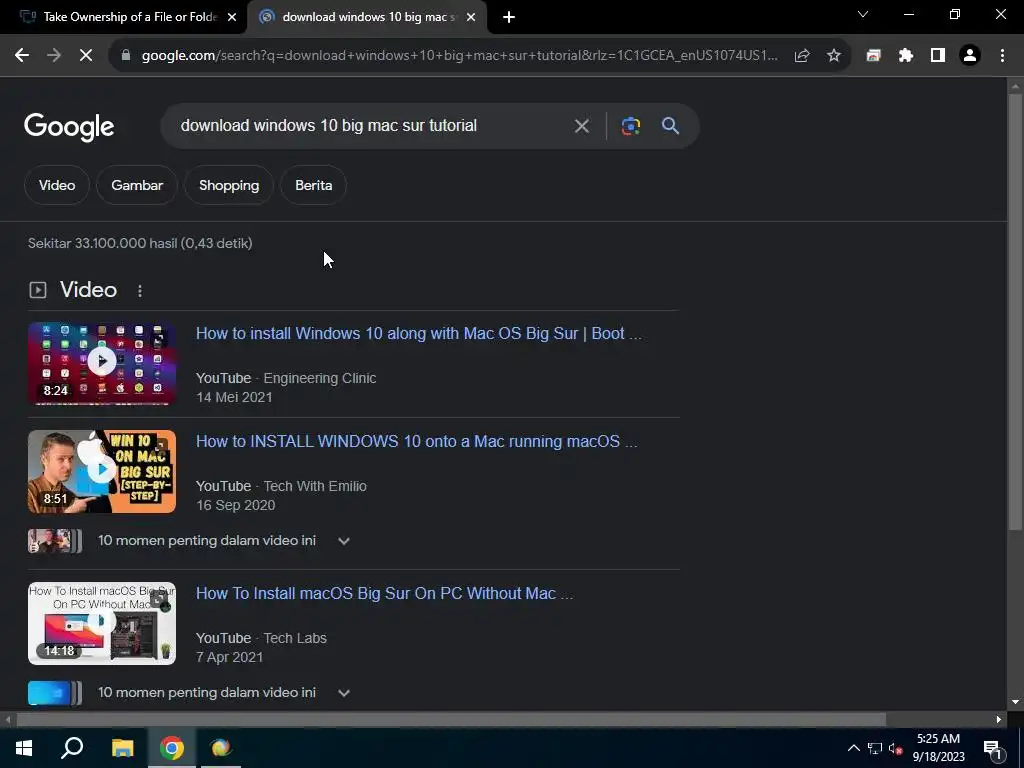This screenshot has height=768, width=1024.
Task: Open a new tab with plus button
Action: [x=509, y=18]
